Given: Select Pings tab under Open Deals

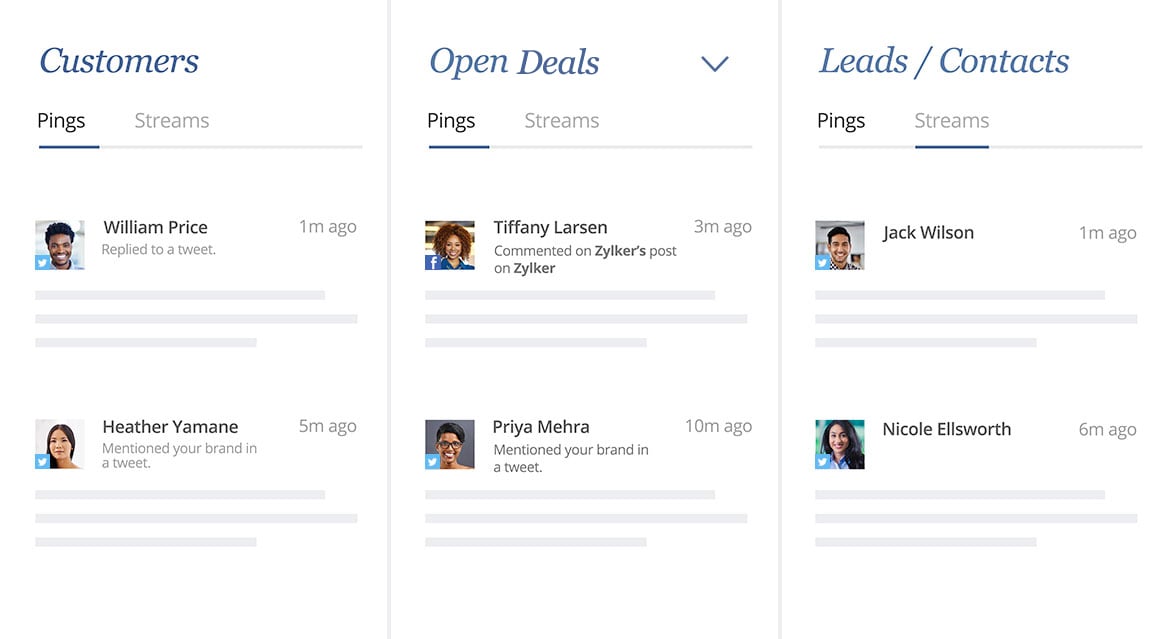Looking at the screenshot, I should tap(451, 121).
